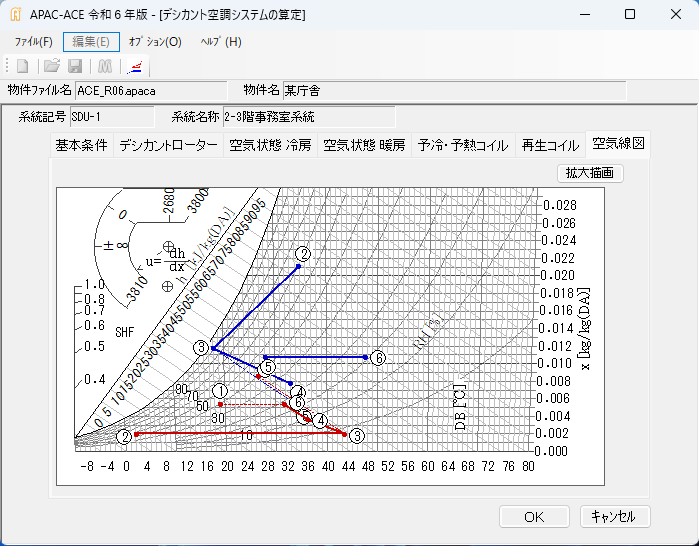Click the x [kg/kg(DA)] axis label
The height and width of the screenshot is (546, 699).
tap(585, 329)
